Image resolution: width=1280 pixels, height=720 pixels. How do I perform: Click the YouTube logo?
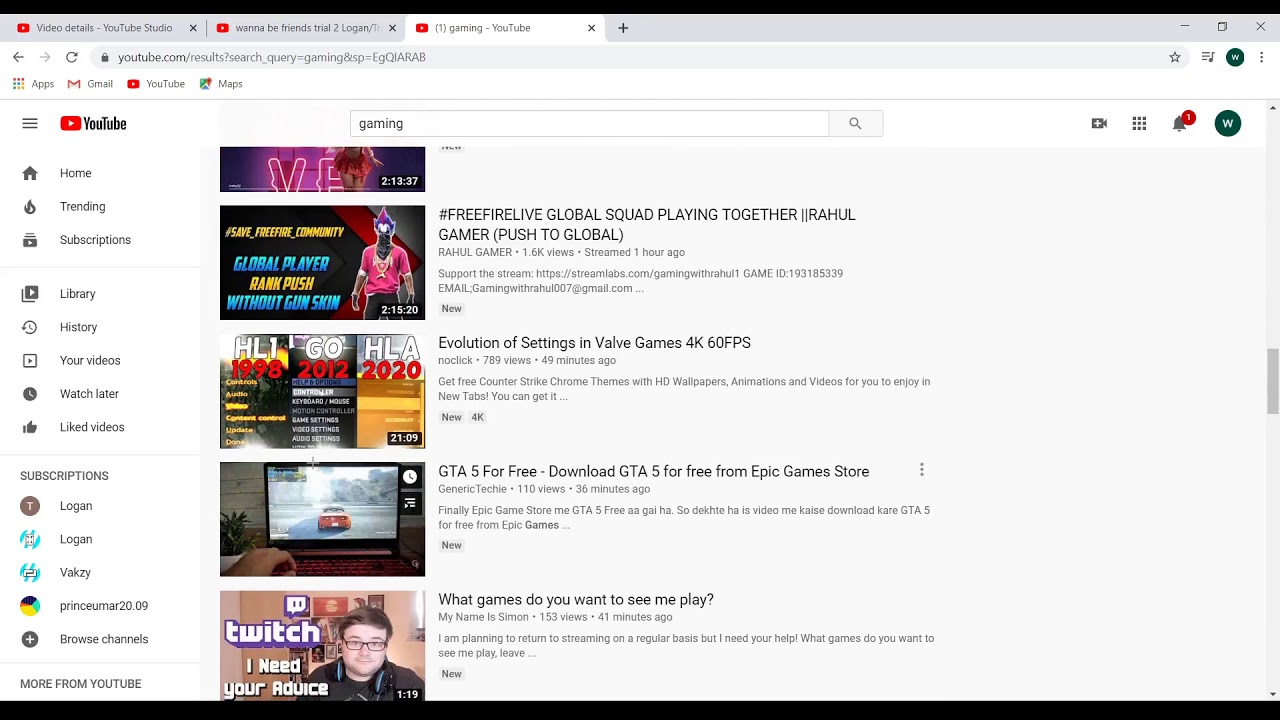(x=93, y=123)
